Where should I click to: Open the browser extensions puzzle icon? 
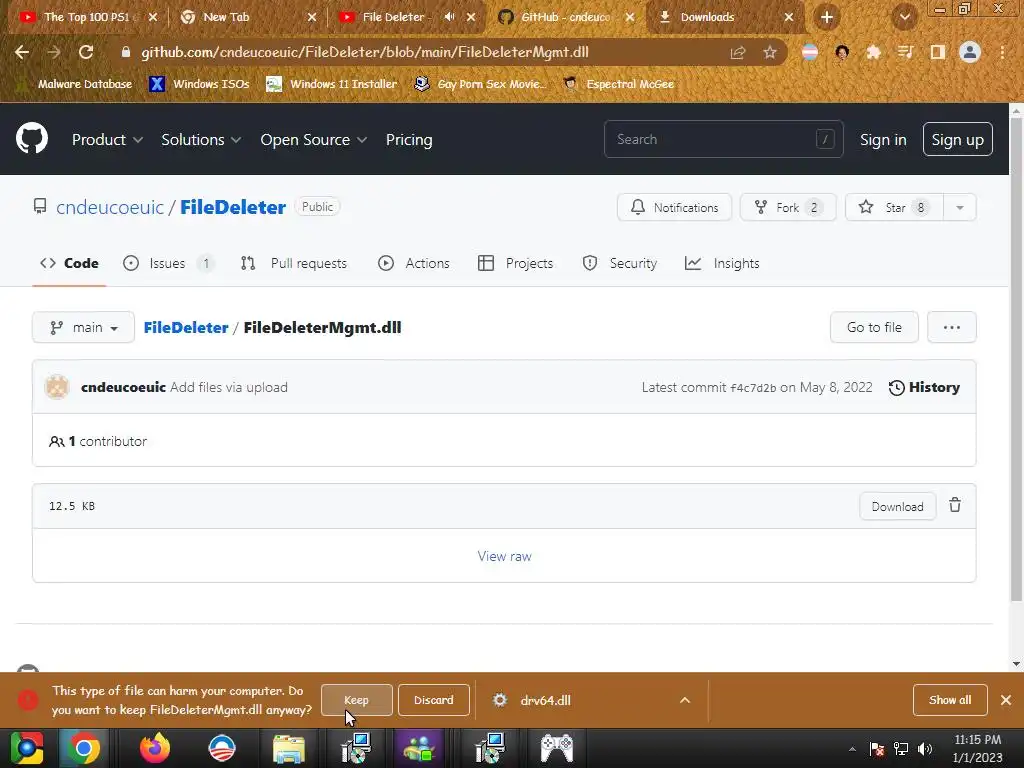(873, 52)
